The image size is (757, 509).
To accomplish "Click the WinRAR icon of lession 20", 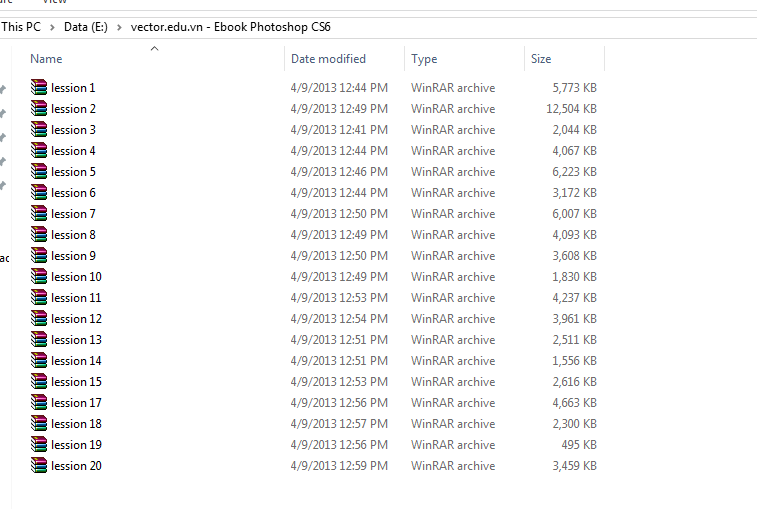I will tap(39, 466).
